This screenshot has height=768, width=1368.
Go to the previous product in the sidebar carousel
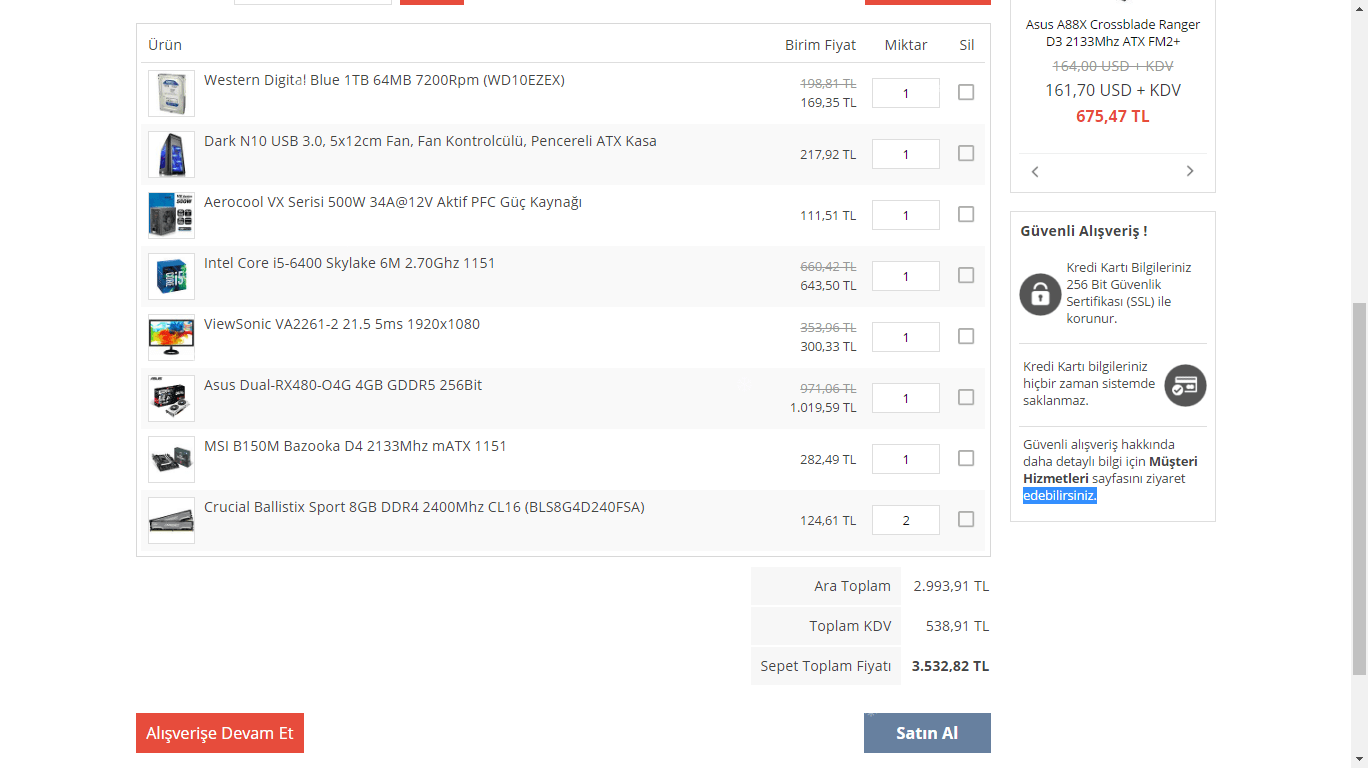coord(1035,171)
